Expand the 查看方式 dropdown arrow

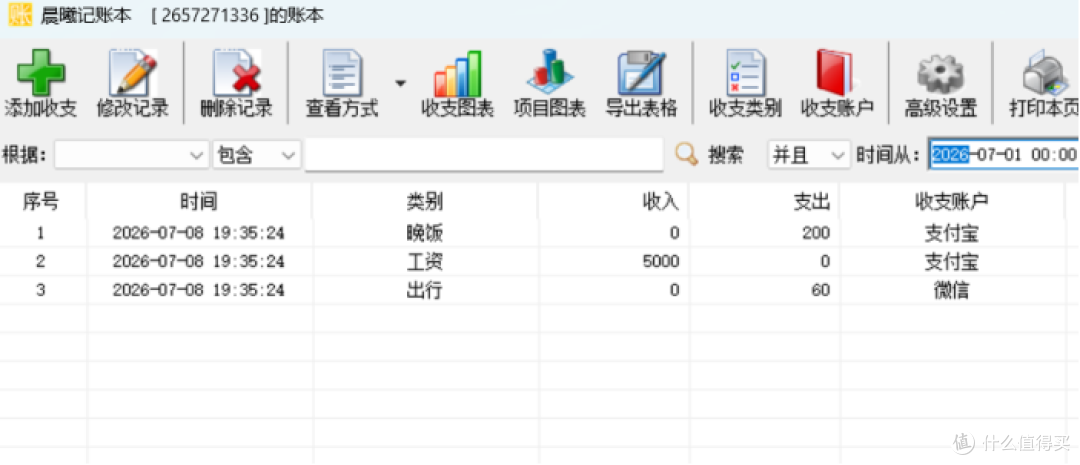point(400,83)
